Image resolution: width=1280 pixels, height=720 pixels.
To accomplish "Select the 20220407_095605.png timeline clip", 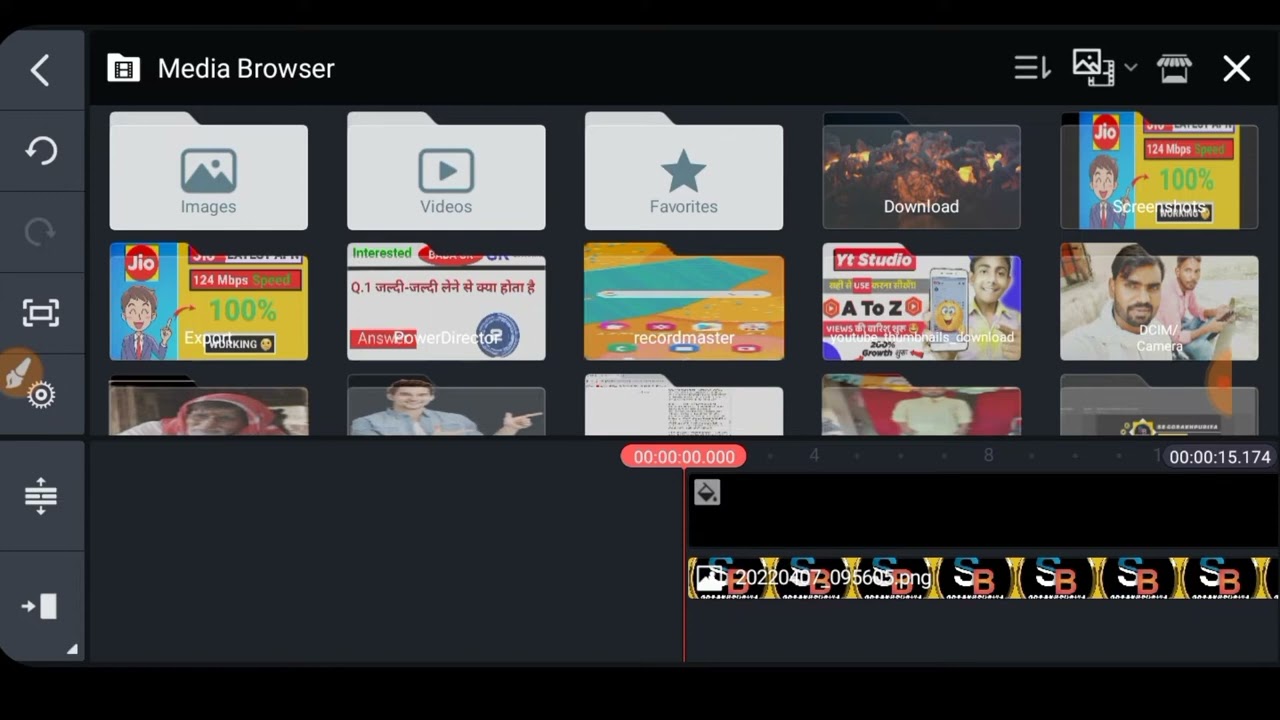I will 982,578.
